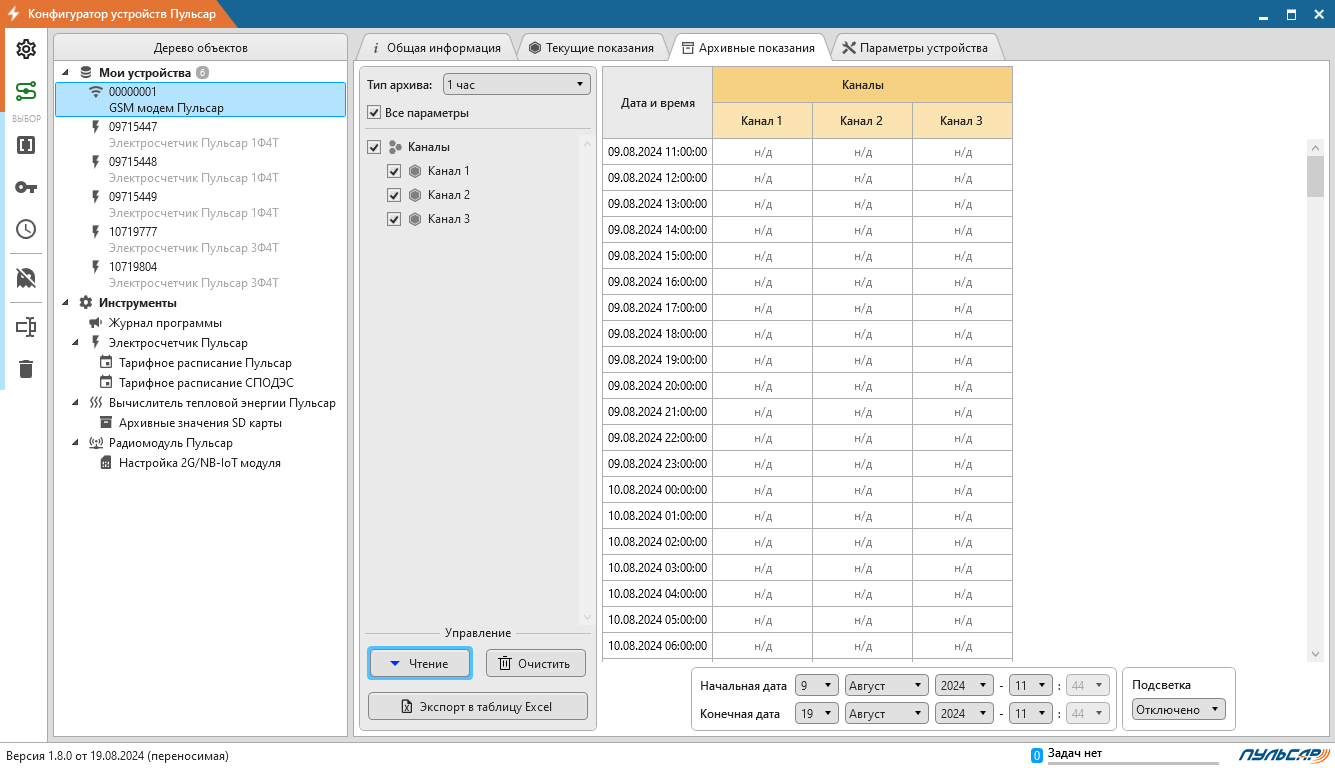The width and height of the screenshot is (1335, 768).
Task: Click SIM icon of Настройка 2G/NB-IoT модуля
Action: coord(106,463)
